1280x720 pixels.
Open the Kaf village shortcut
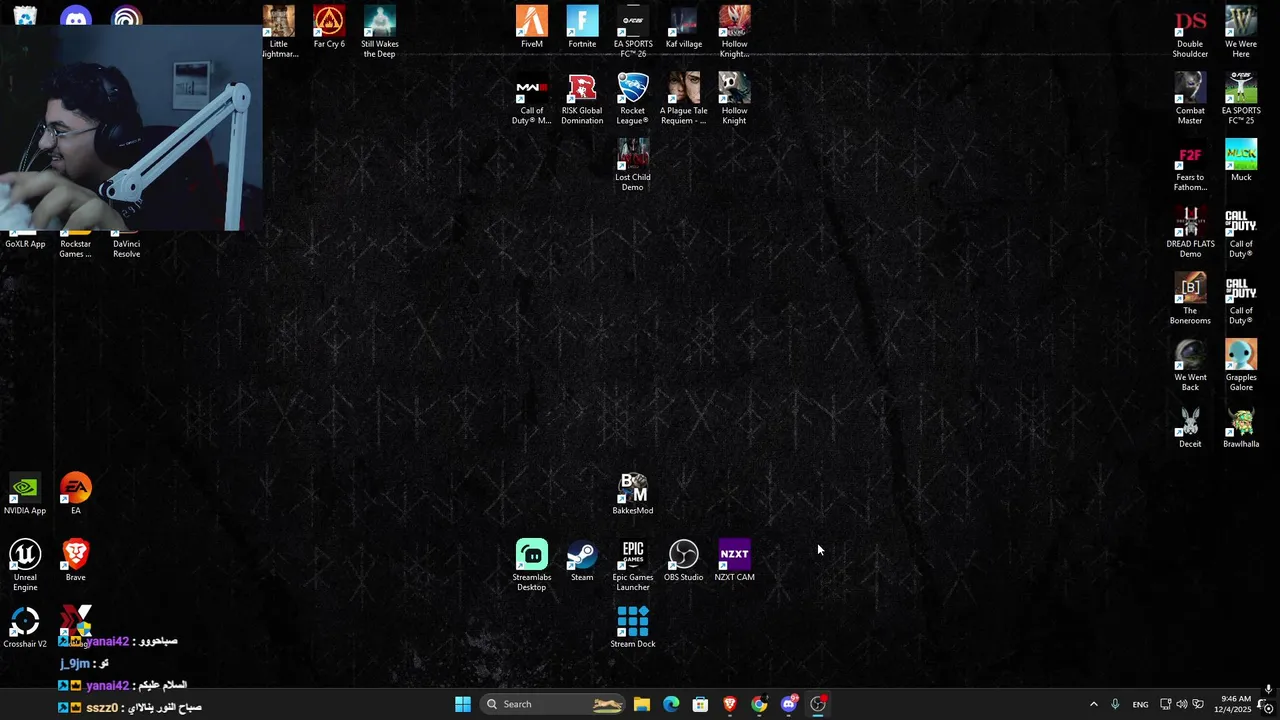(x=683, y=27)
